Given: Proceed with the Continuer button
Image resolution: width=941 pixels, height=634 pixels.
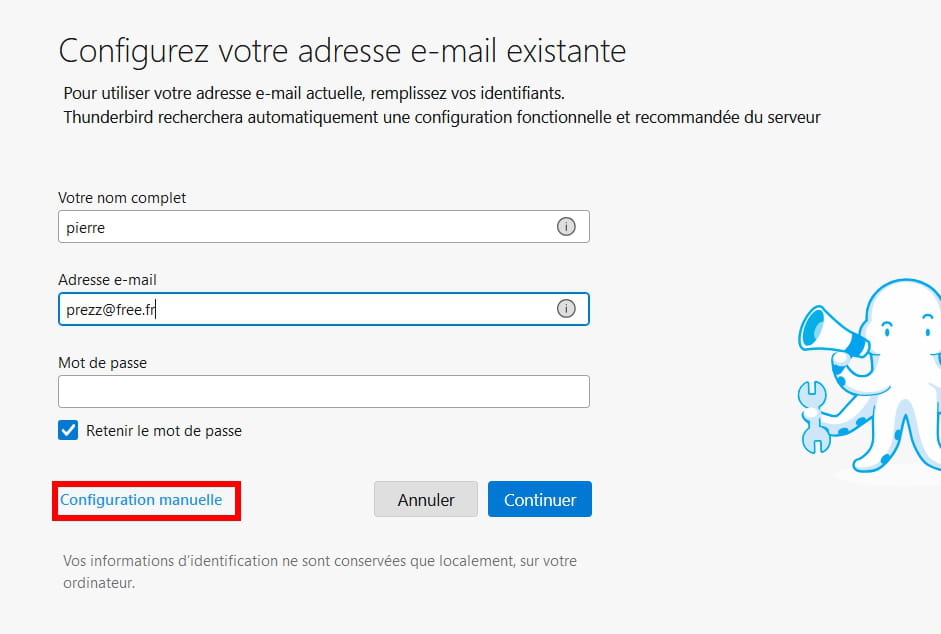Looking at the screenshot, I should 540,499.
